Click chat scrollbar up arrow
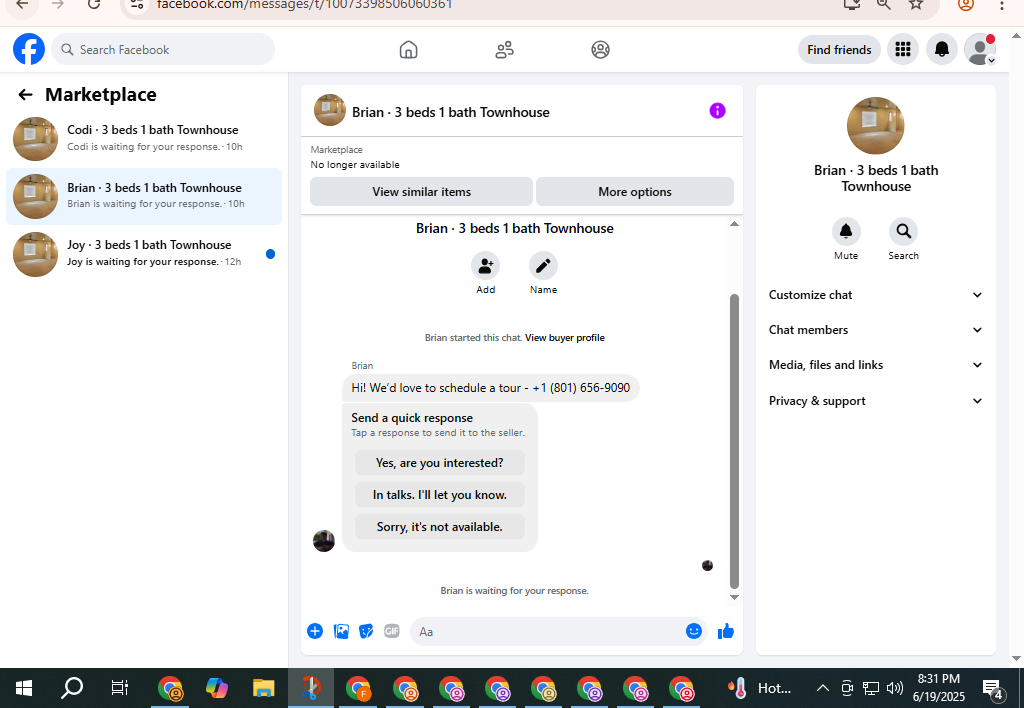 (734, 224)
